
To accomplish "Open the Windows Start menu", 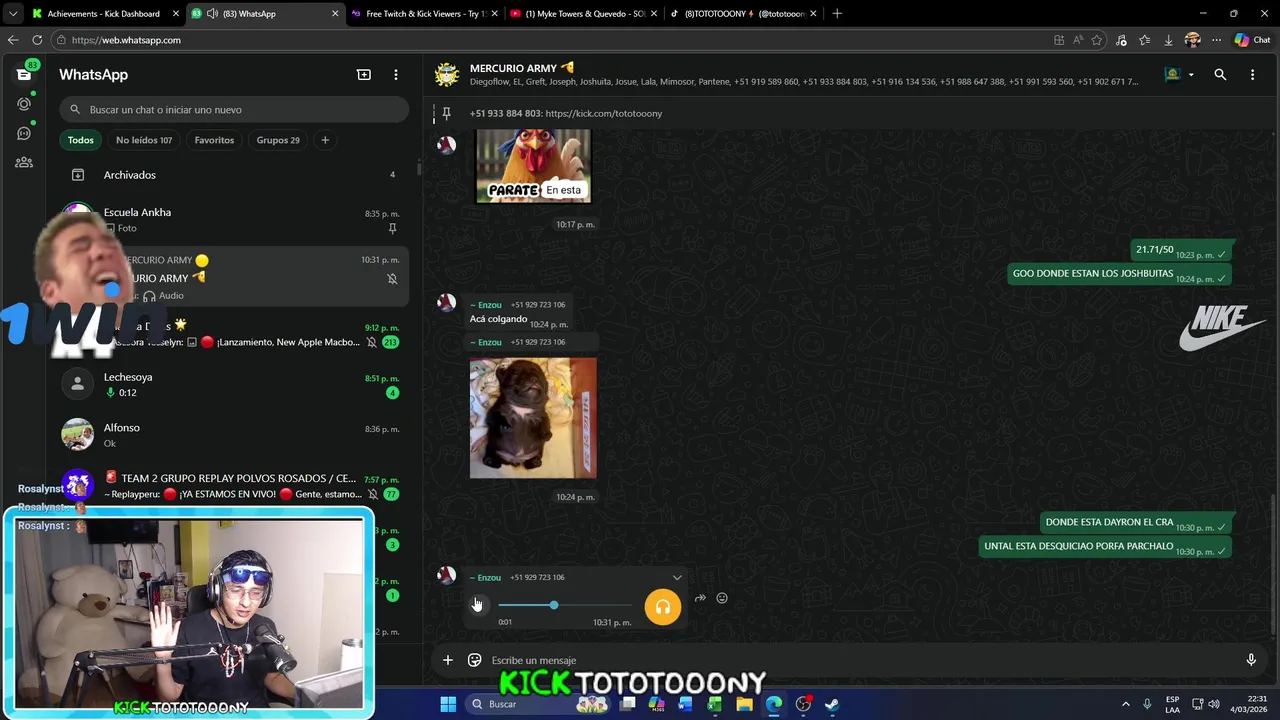I will click(x=448, y=704).
